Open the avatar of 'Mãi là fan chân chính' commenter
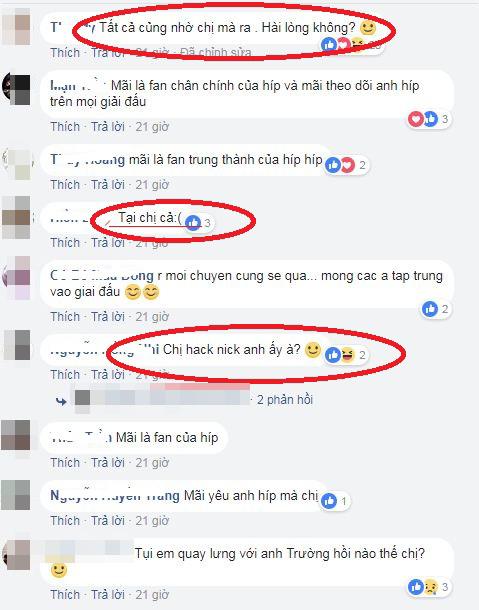Image resolution: width=479 pixels, height=610 pixels. [x=16, y=89]
